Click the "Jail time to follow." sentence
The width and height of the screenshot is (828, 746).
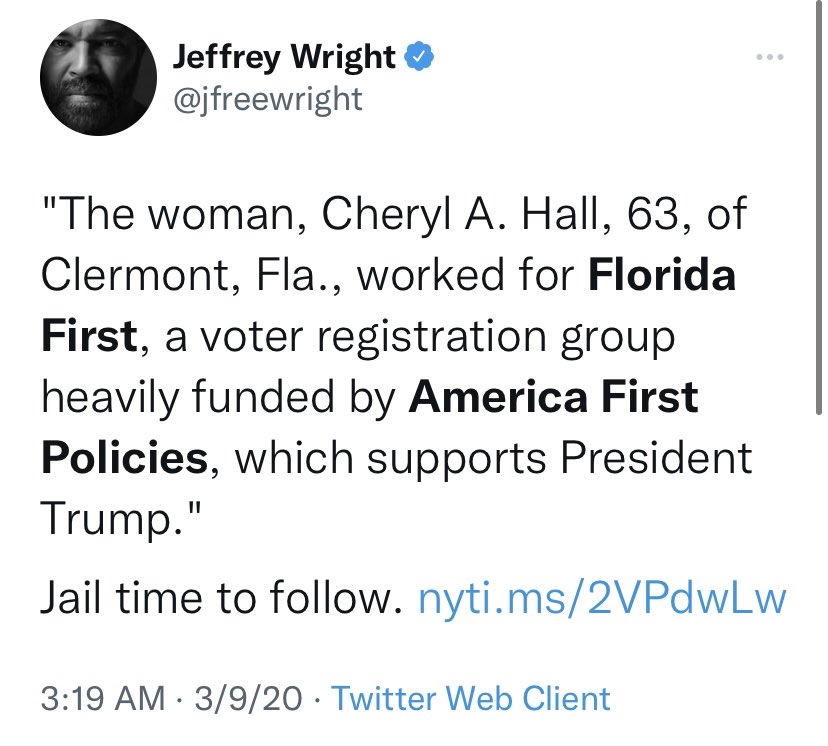coord(214,600)
